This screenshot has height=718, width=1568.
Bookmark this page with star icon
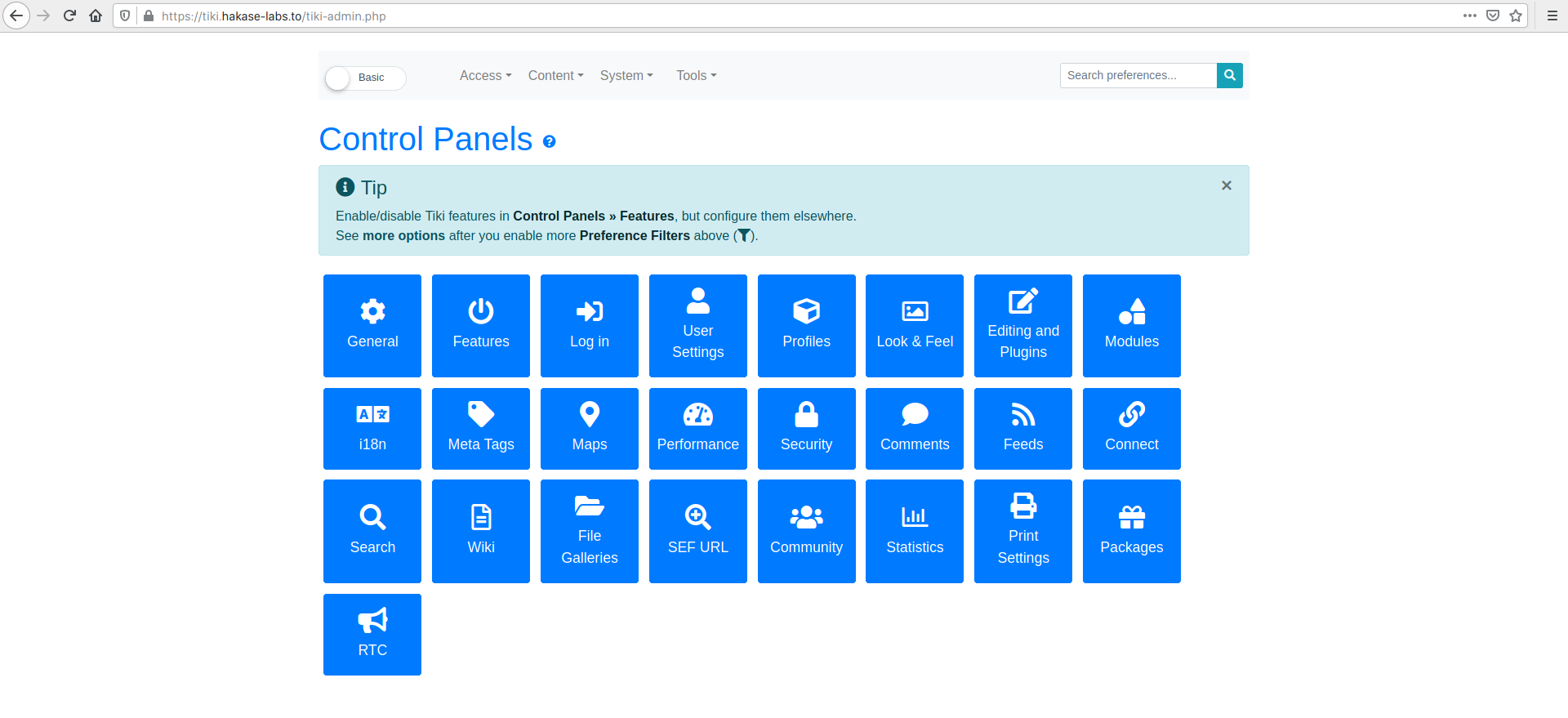point(1516,16)
